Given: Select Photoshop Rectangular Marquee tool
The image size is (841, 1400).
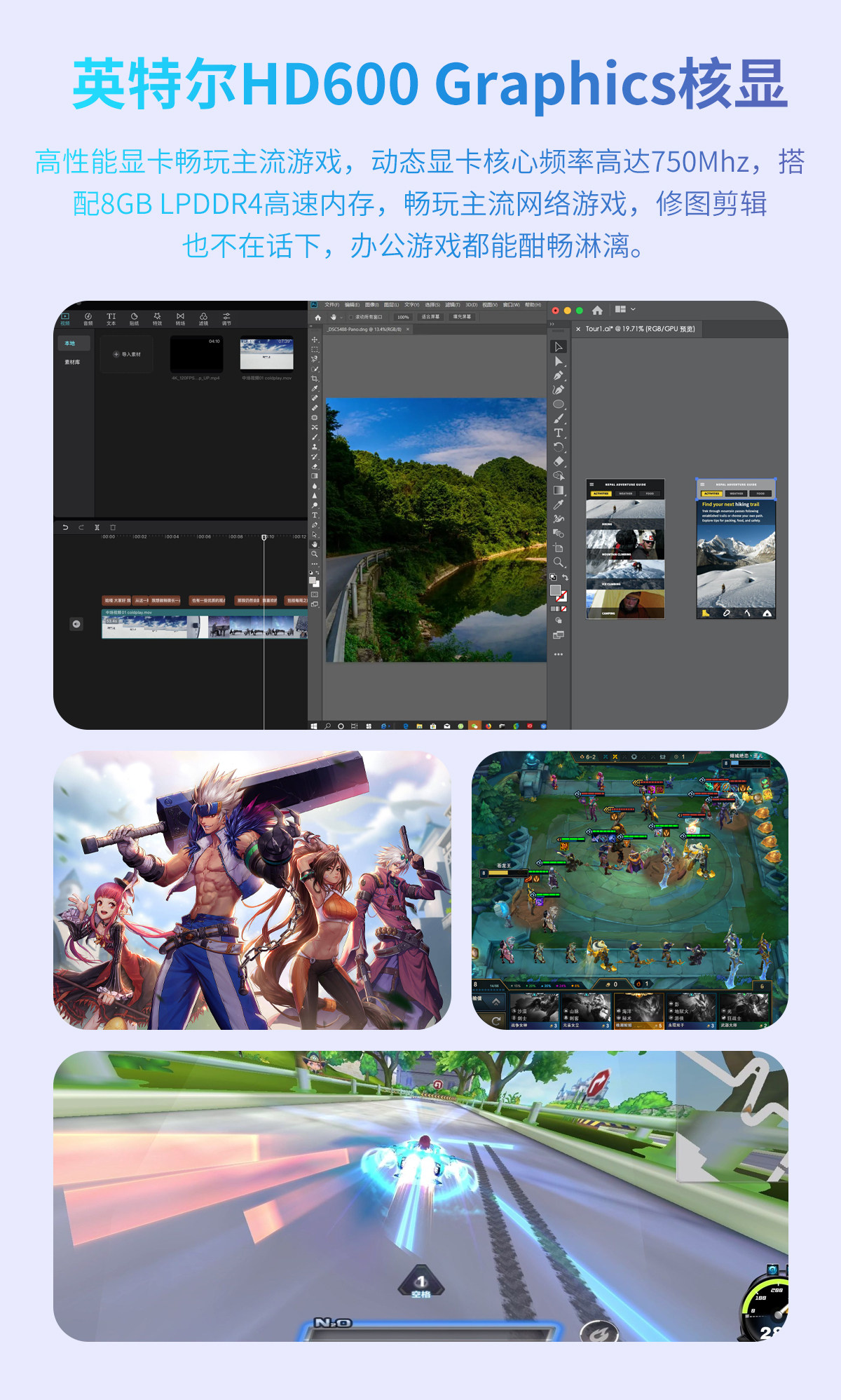Looking at the screenshot, I should tap(315, 349).
